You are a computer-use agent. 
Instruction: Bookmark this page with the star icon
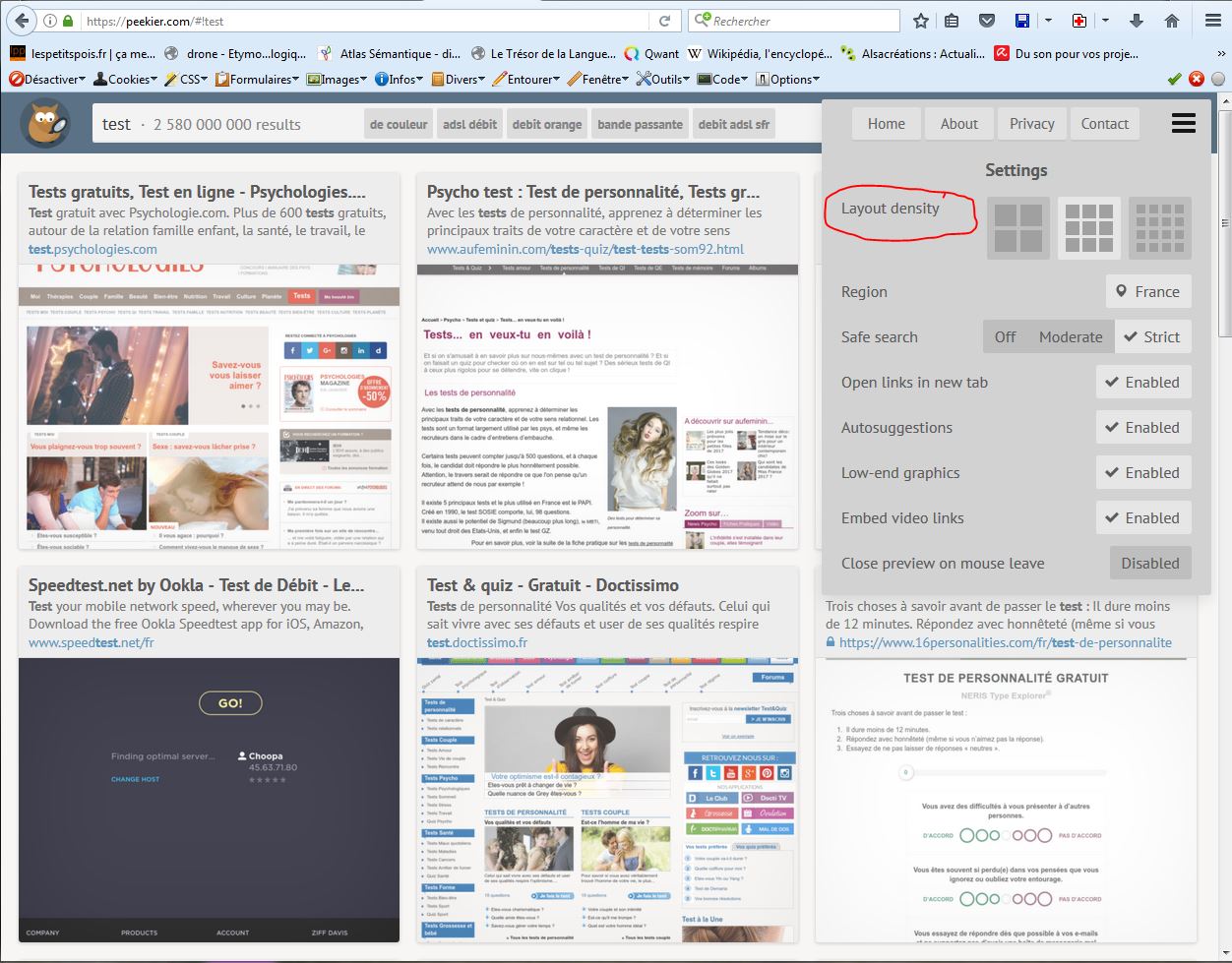920,21
